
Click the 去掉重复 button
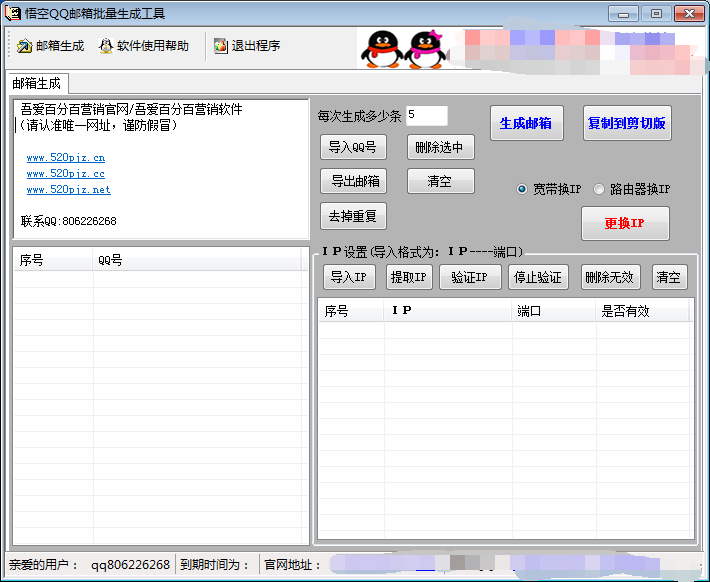point(353,216)
